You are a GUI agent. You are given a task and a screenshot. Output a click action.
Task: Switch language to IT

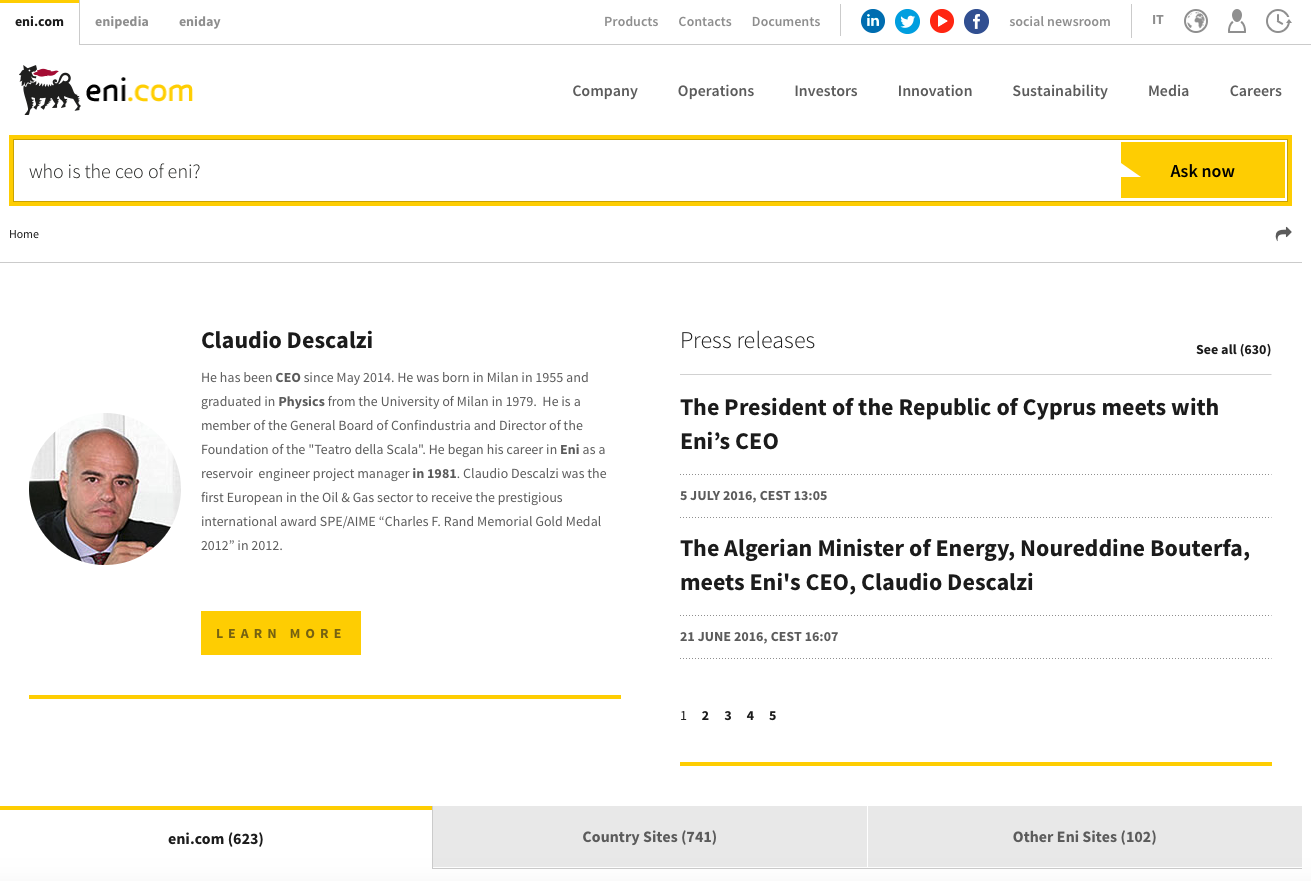click(x=1158, y=20)
